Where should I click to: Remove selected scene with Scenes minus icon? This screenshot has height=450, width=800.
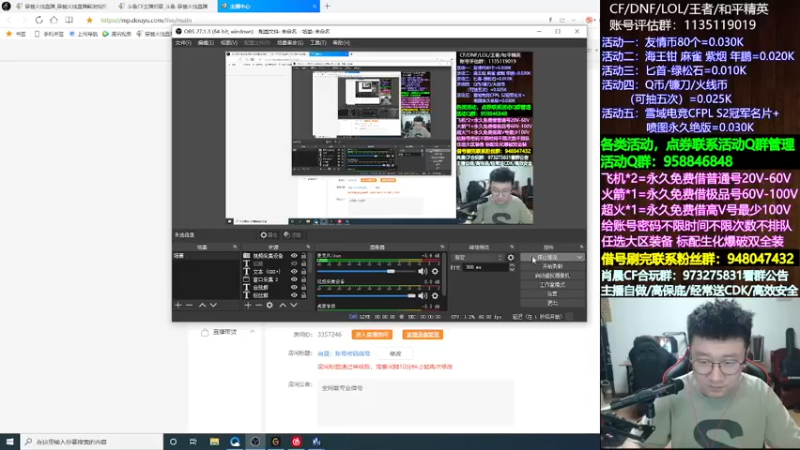coord(189,305)
